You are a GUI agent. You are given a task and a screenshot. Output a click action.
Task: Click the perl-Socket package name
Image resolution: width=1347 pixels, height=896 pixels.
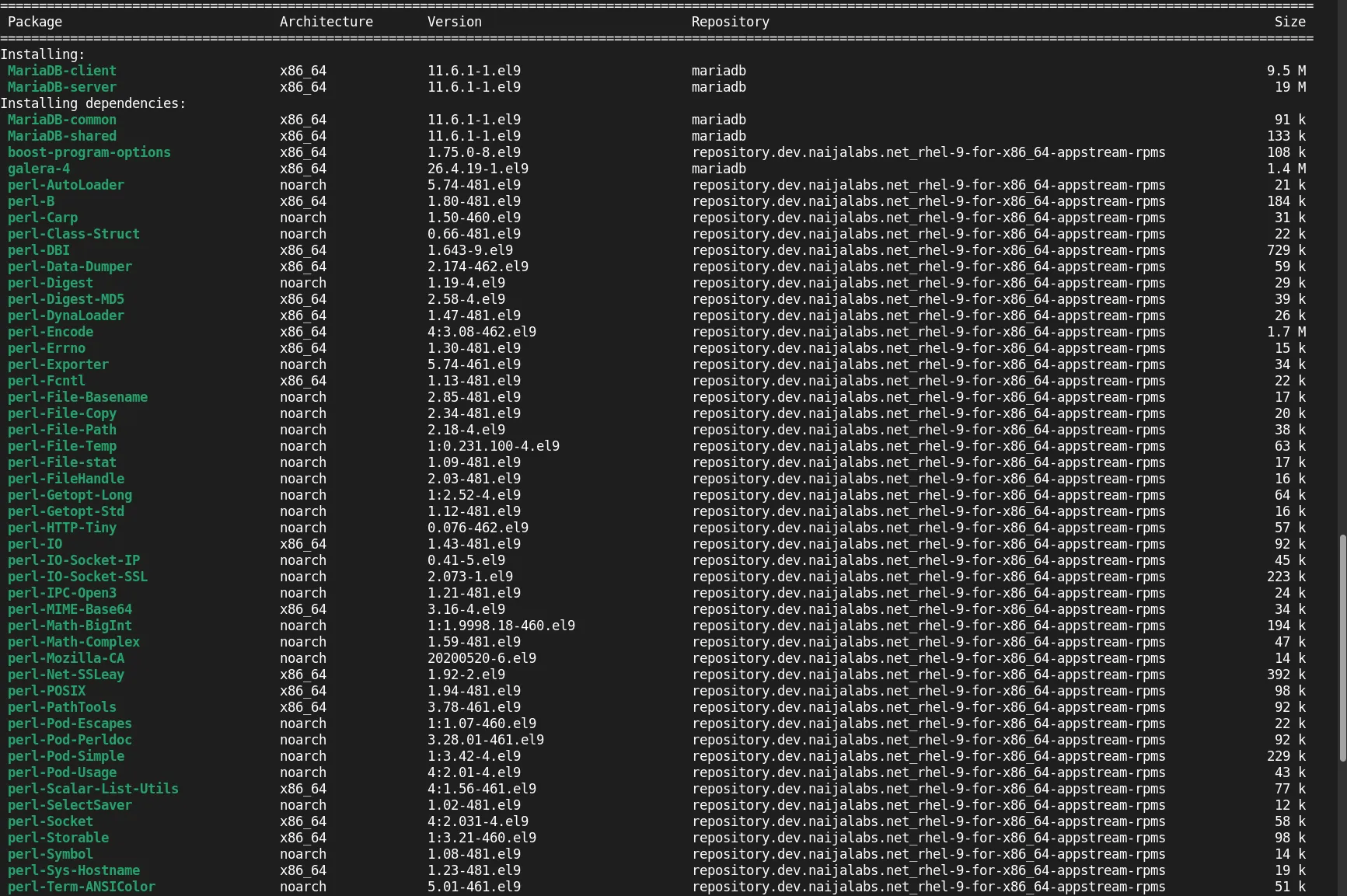(x=51, y=821)
